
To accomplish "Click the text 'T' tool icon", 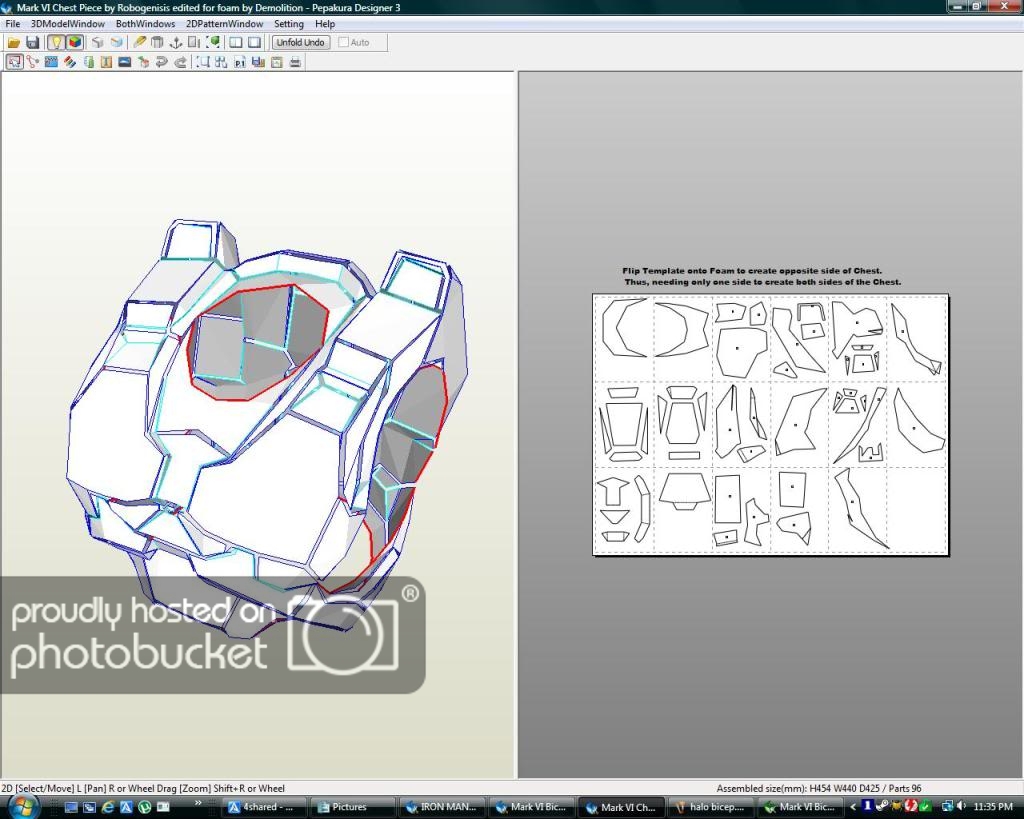I will tap(106, 62).
